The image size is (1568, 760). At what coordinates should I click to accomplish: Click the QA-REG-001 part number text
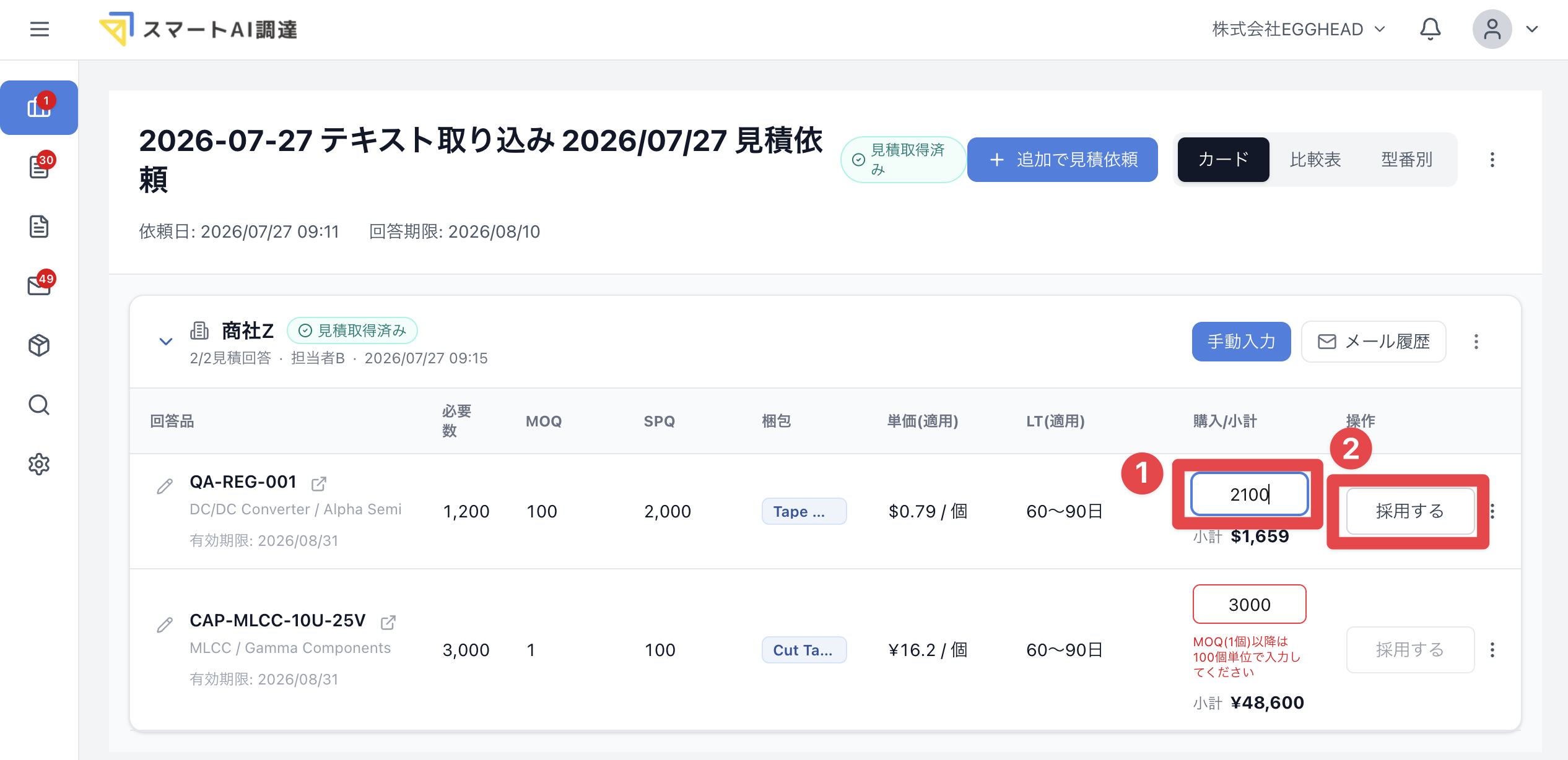pos(243,481)
